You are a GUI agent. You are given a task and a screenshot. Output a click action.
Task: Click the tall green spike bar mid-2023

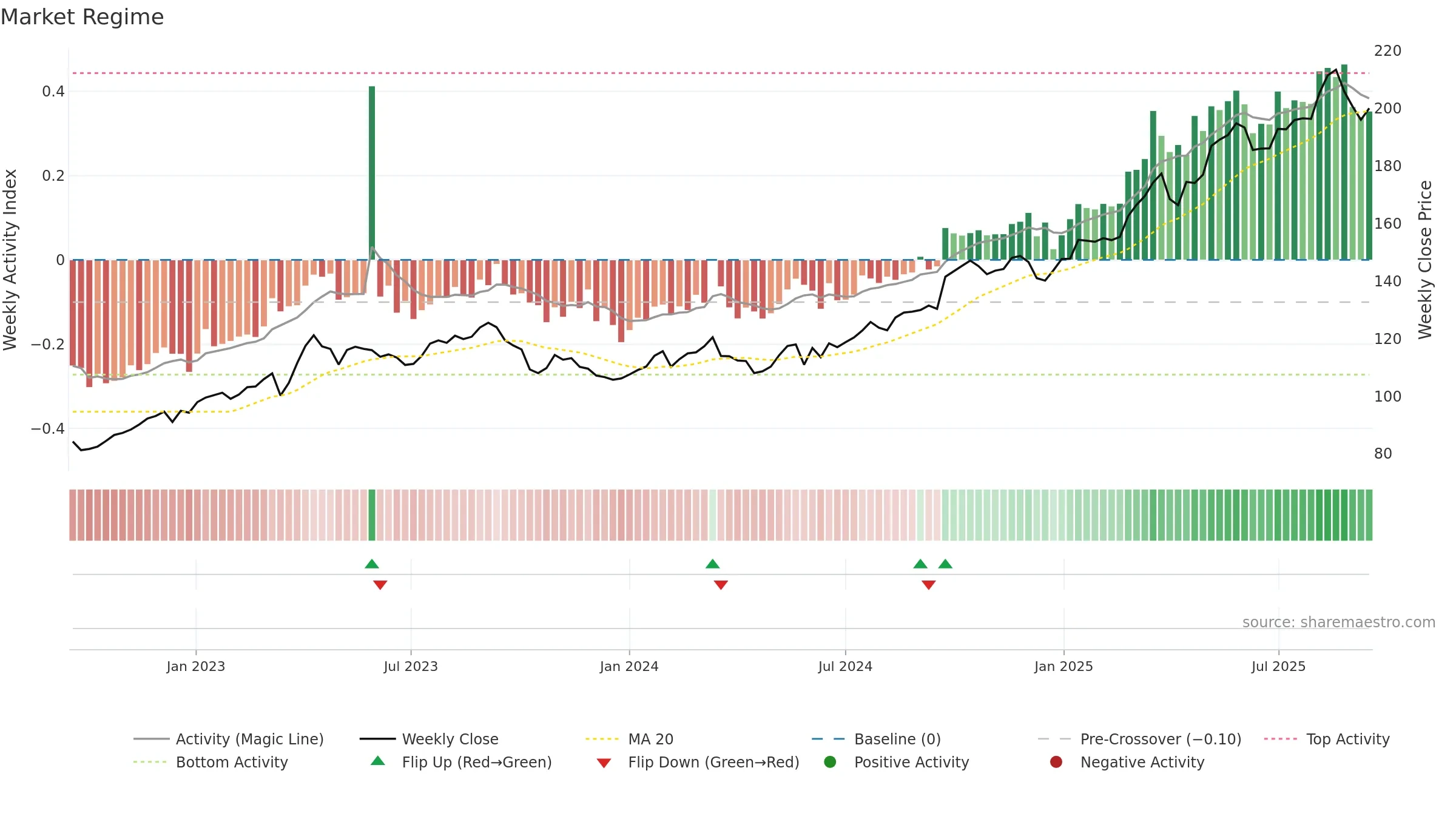point(372,173)
